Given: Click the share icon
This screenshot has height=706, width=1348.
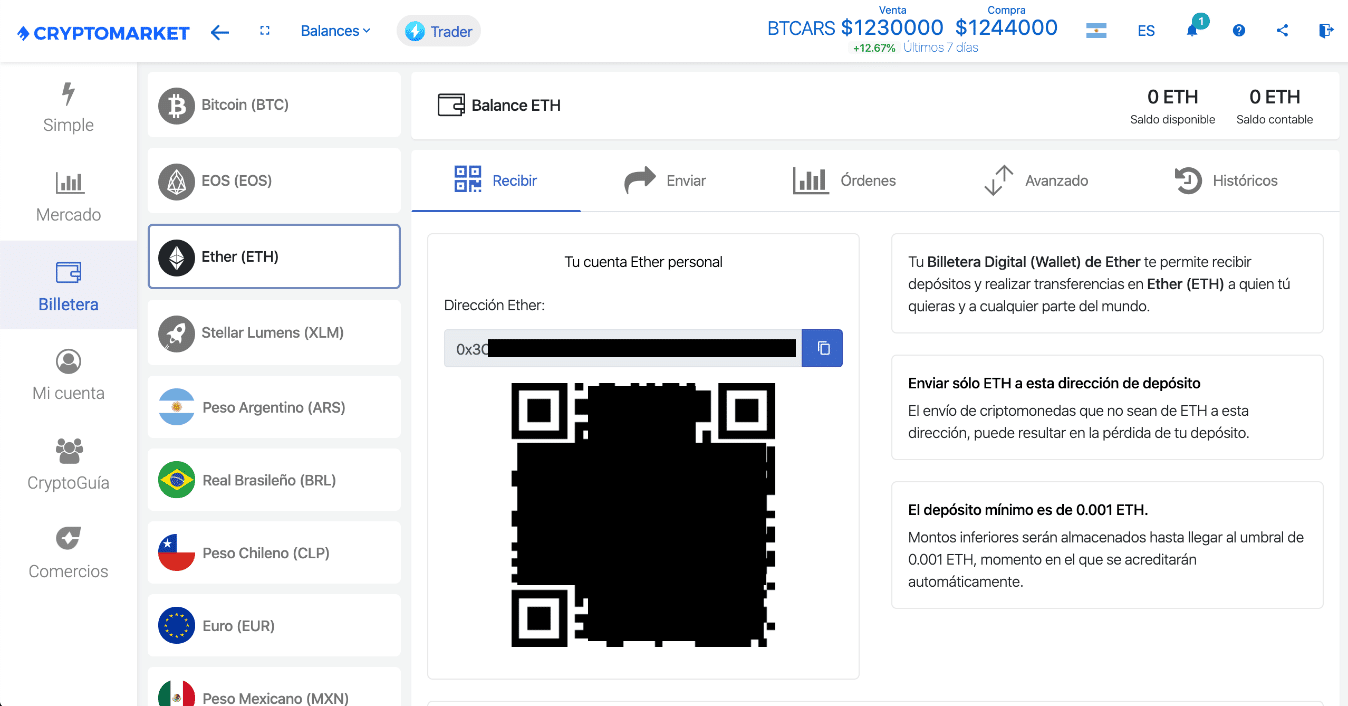Looking at the screenshot, I should click(x=1282, y=31).
